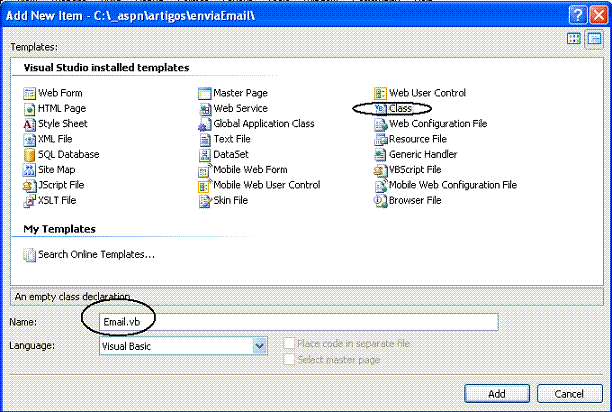612x412 pixels.
Task: Click the Cancel button
Action: point(569,394)
